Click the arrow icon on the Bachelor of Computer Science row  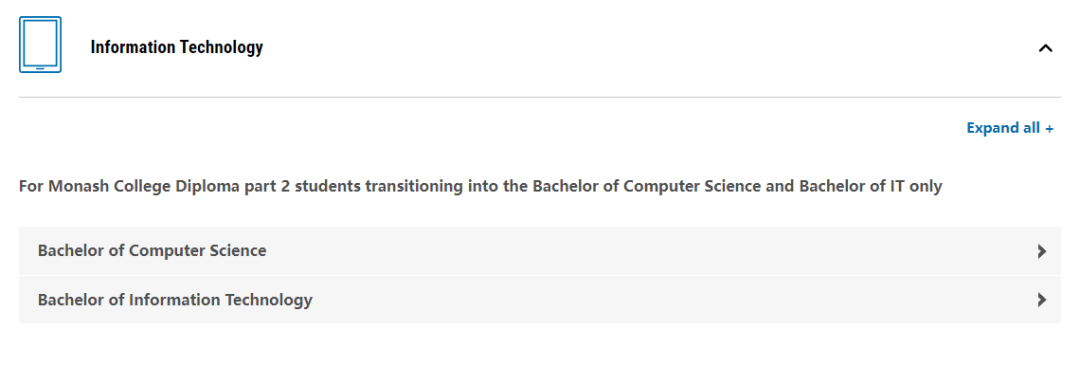[x=1041, y=251]
